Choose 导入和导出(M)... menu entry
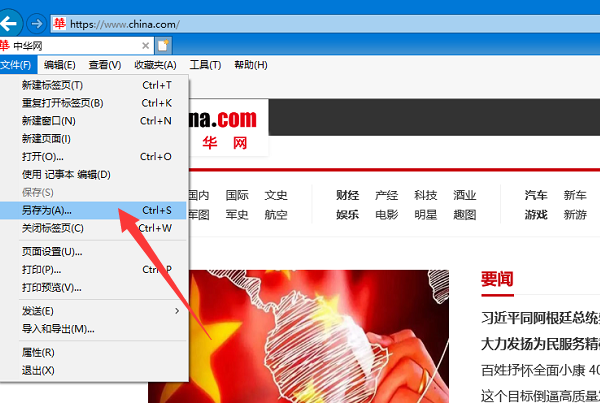The height and width of the screenshot is (403, 600). tap(93, 329)
